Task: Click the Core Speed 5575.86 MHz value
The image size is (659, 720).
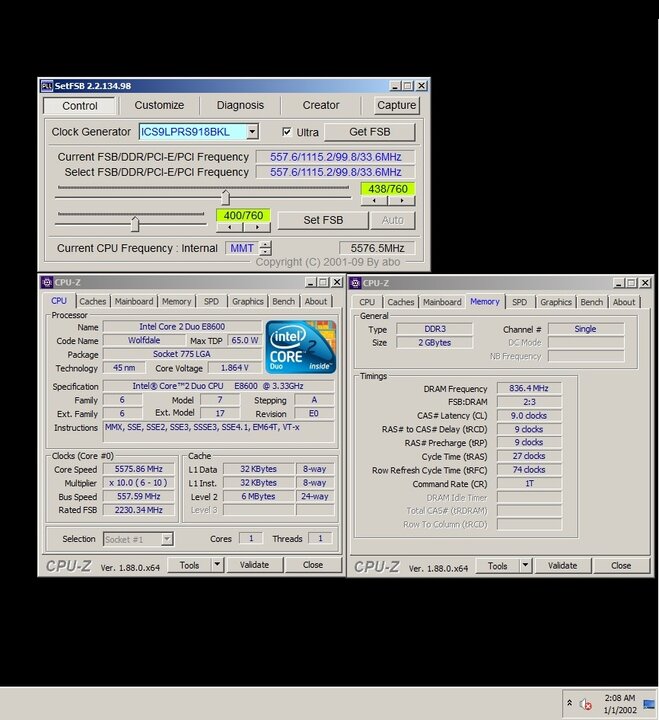Action: pos(139,469)
